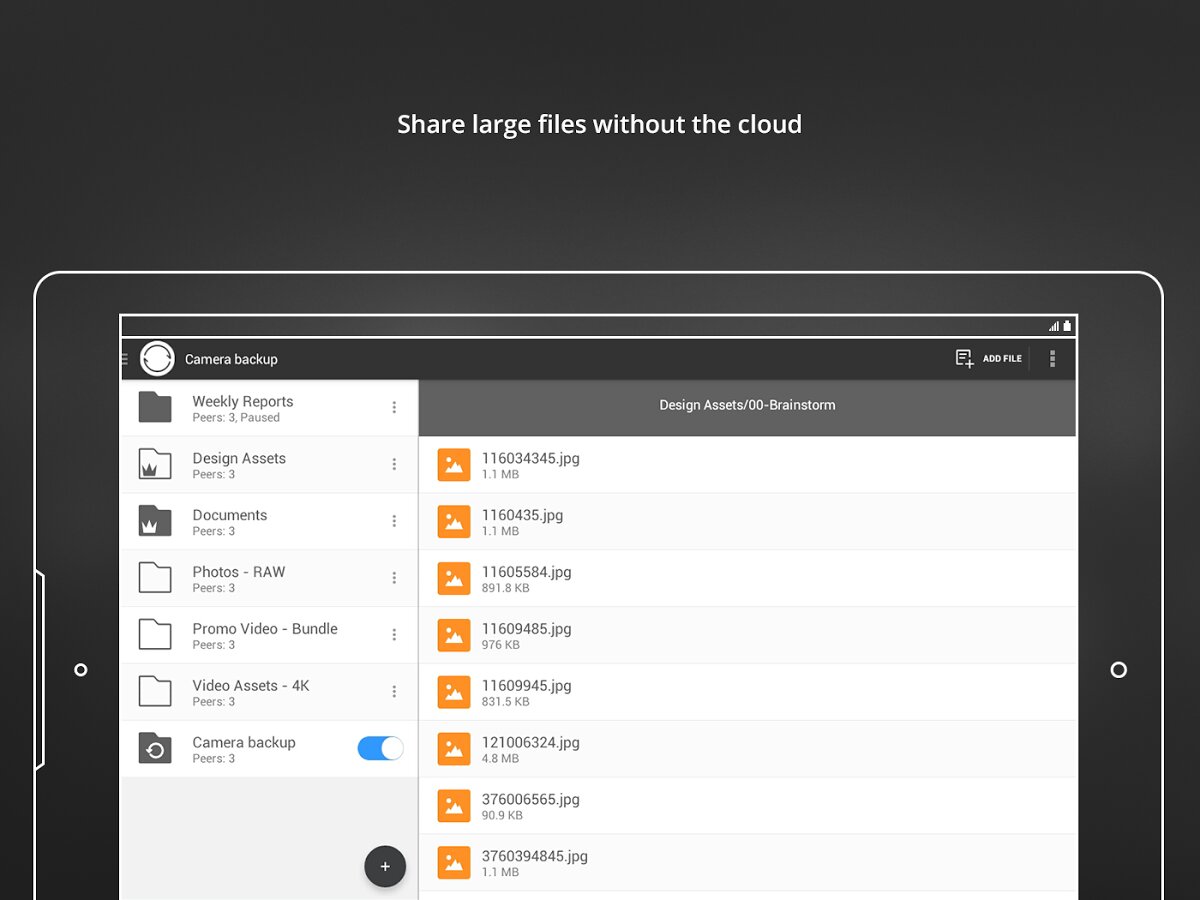
Task: Click the 891.8 KB file size label
Action: point(506,588)
